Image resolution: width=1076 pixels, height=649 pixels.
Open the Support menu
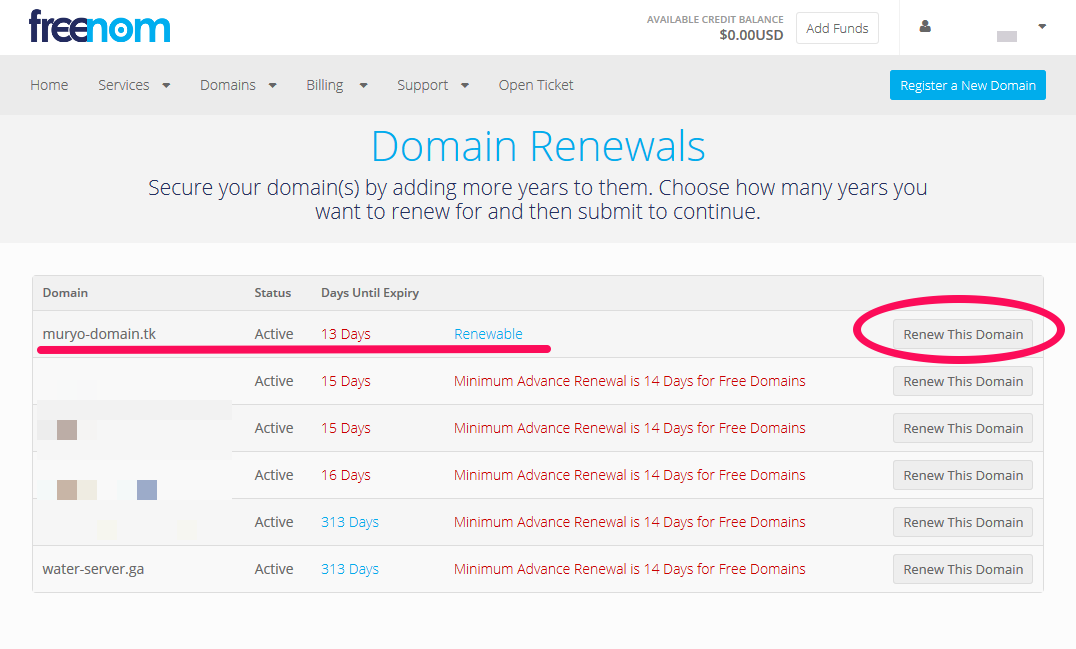tap(432, 85)
